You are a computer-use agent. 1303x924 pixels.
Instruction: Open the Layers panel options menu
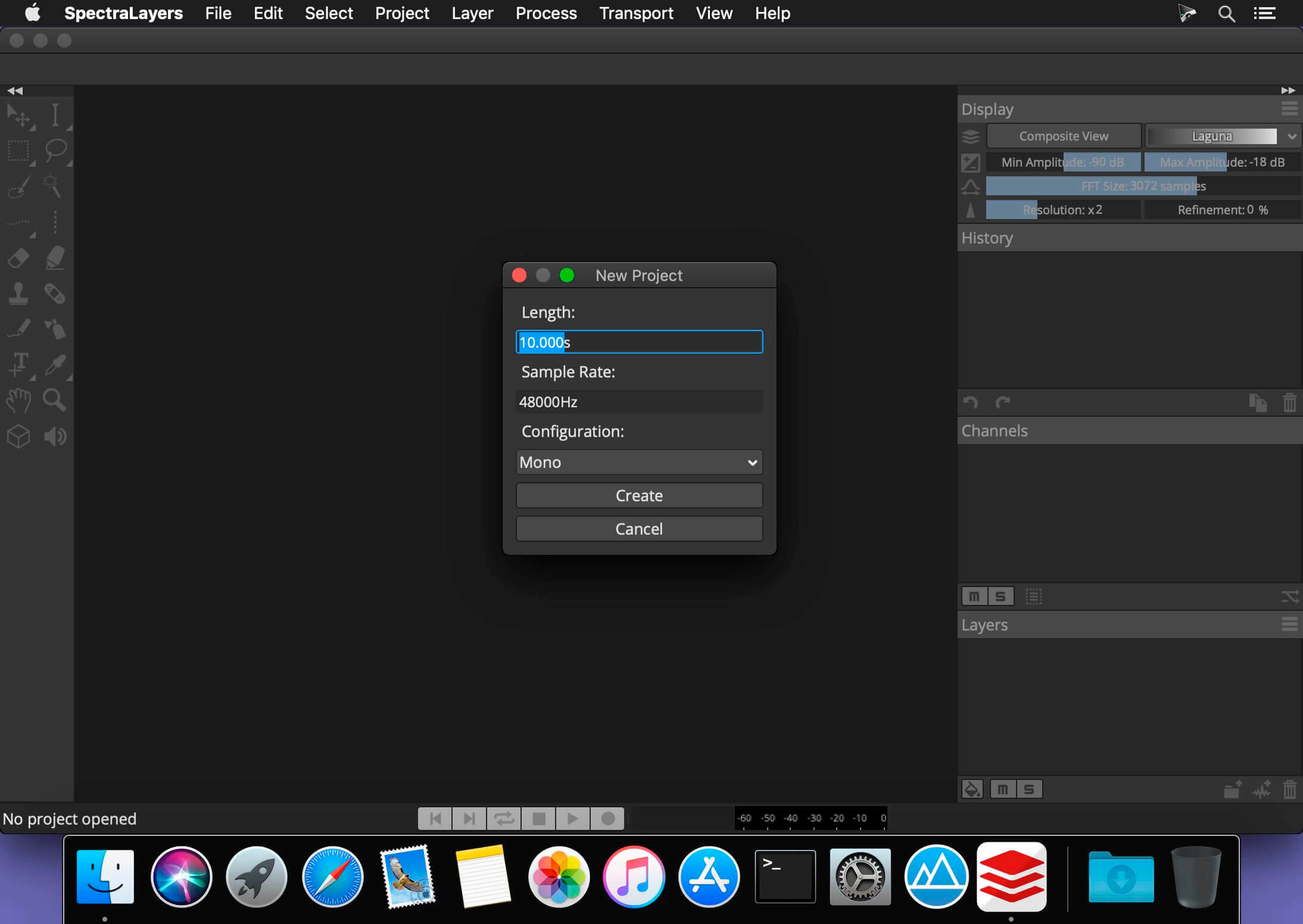tap(1289, 625)
